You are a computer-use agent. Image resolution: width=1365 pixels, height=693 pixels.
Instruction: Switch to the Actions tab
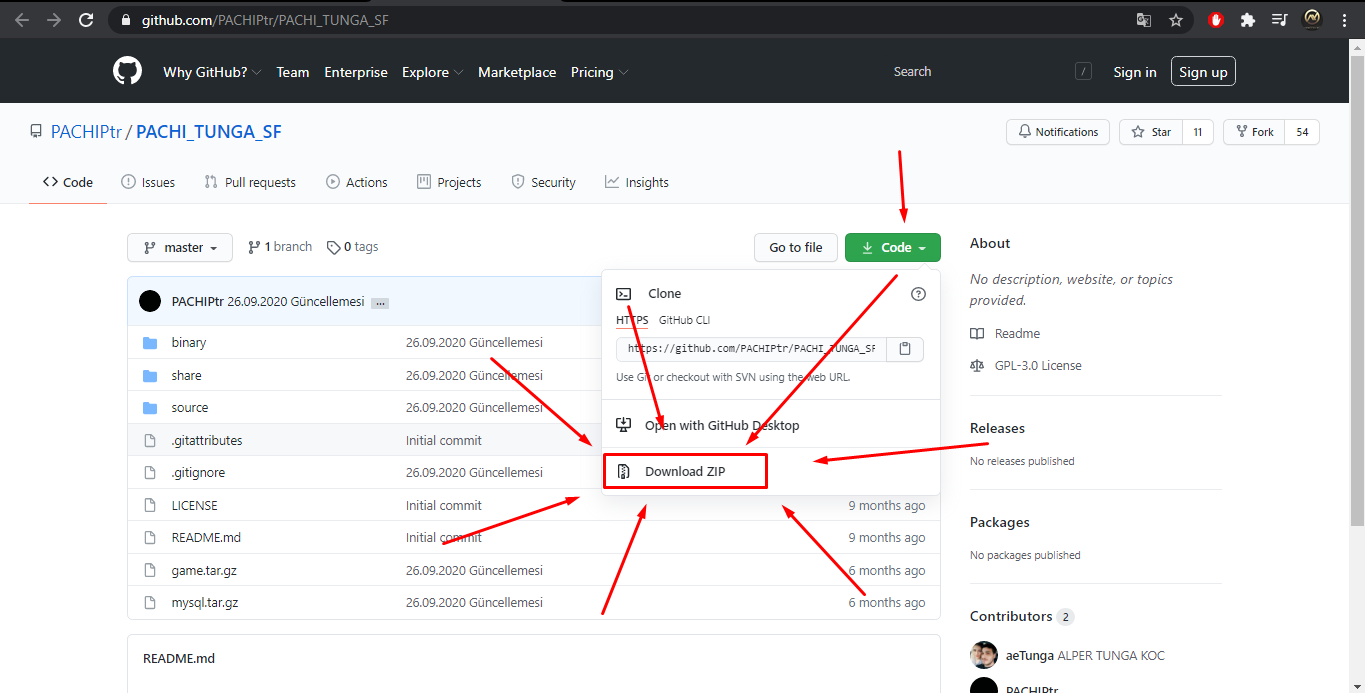click(357, 182)
